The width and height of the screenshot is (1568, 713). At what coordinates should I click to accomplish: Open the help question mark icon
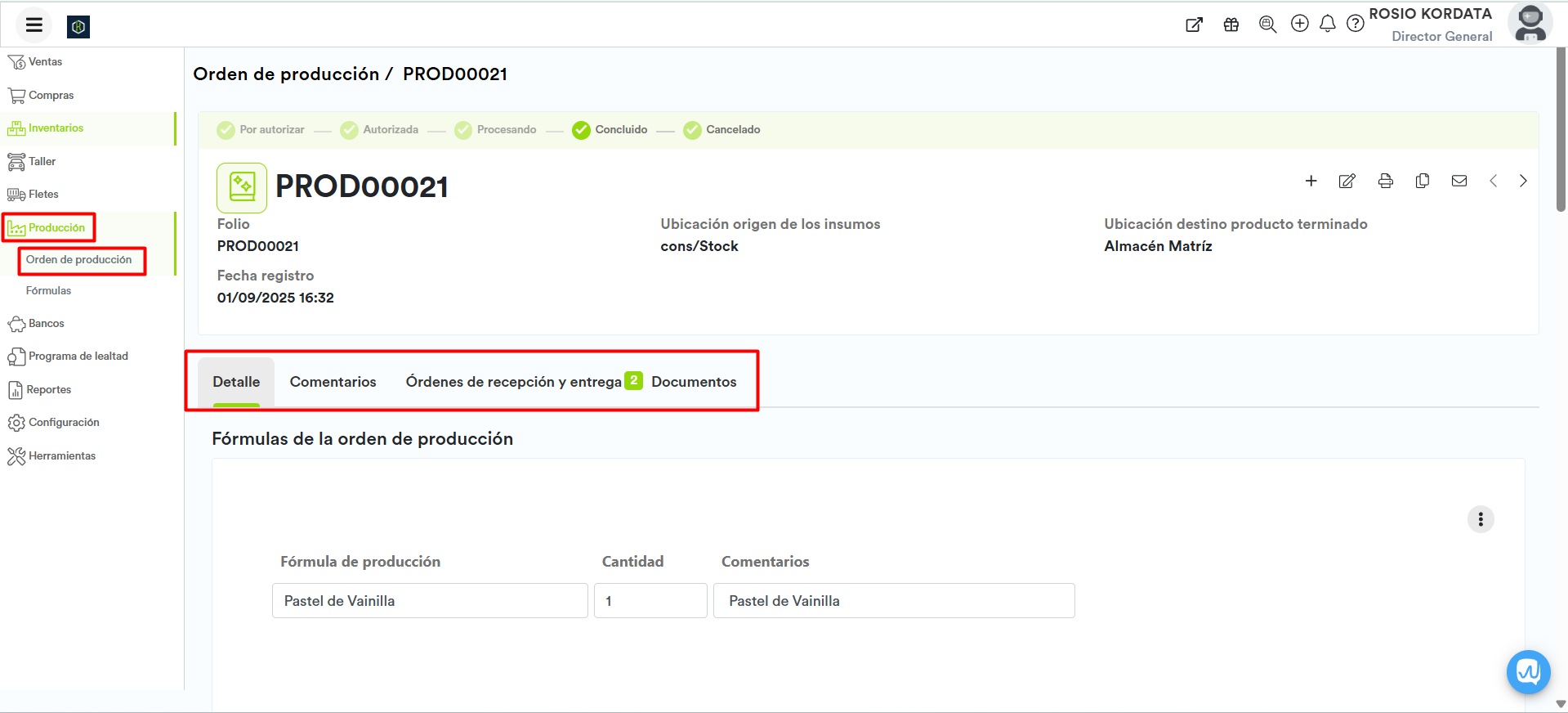[1356, 24]
